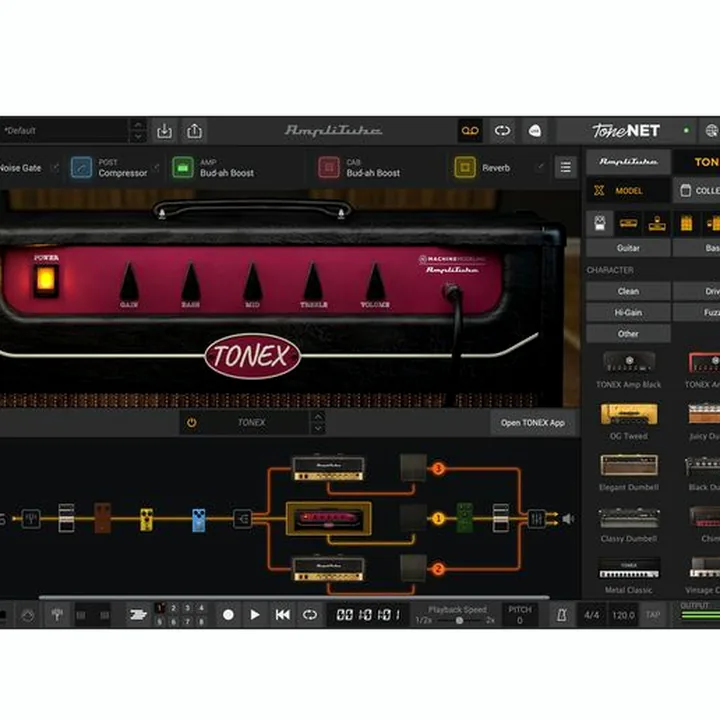
Task: Select the output mixer block in chain
Action: click(536, 519)
